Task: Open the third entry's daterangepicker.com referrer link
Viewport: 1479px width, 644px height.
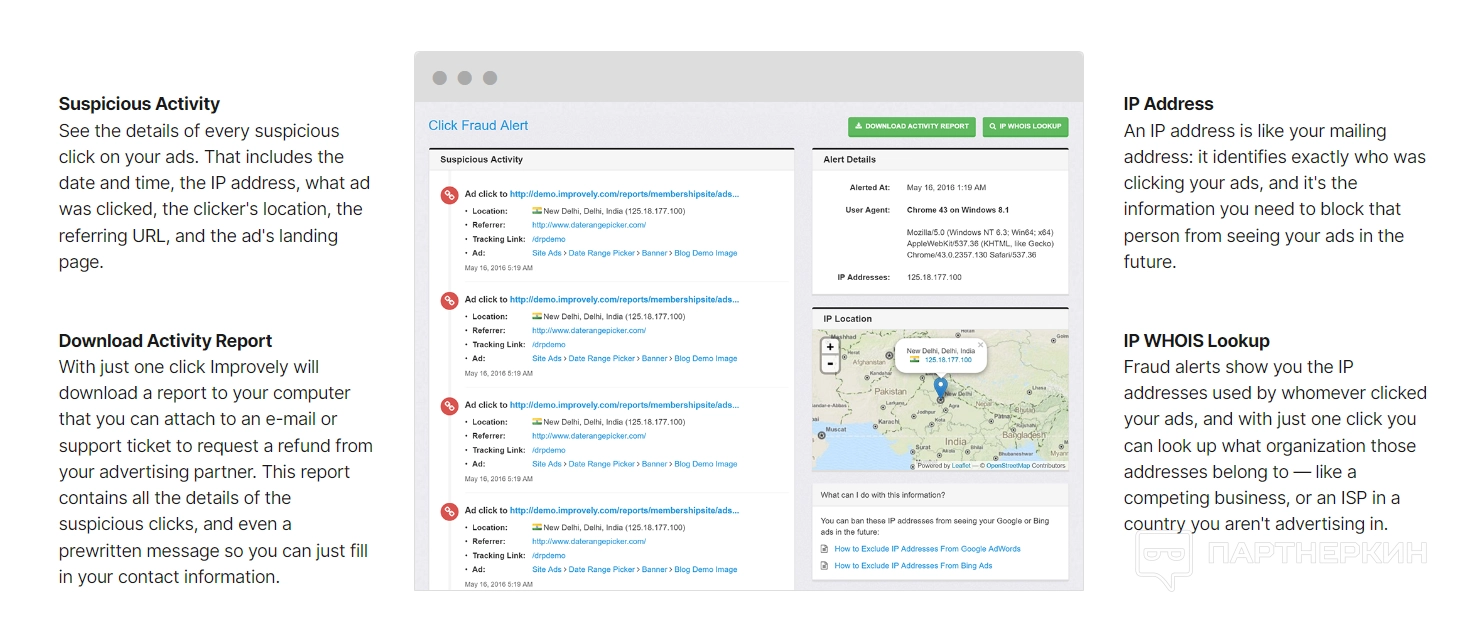Action: 588,436
